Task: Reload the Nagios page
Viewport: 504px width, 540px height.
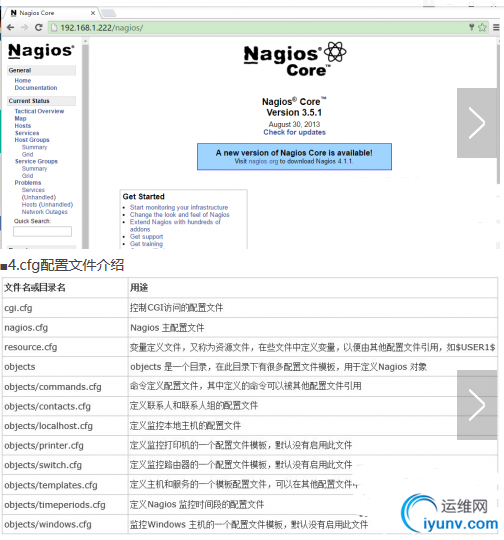Action: (x=39, y=28)
